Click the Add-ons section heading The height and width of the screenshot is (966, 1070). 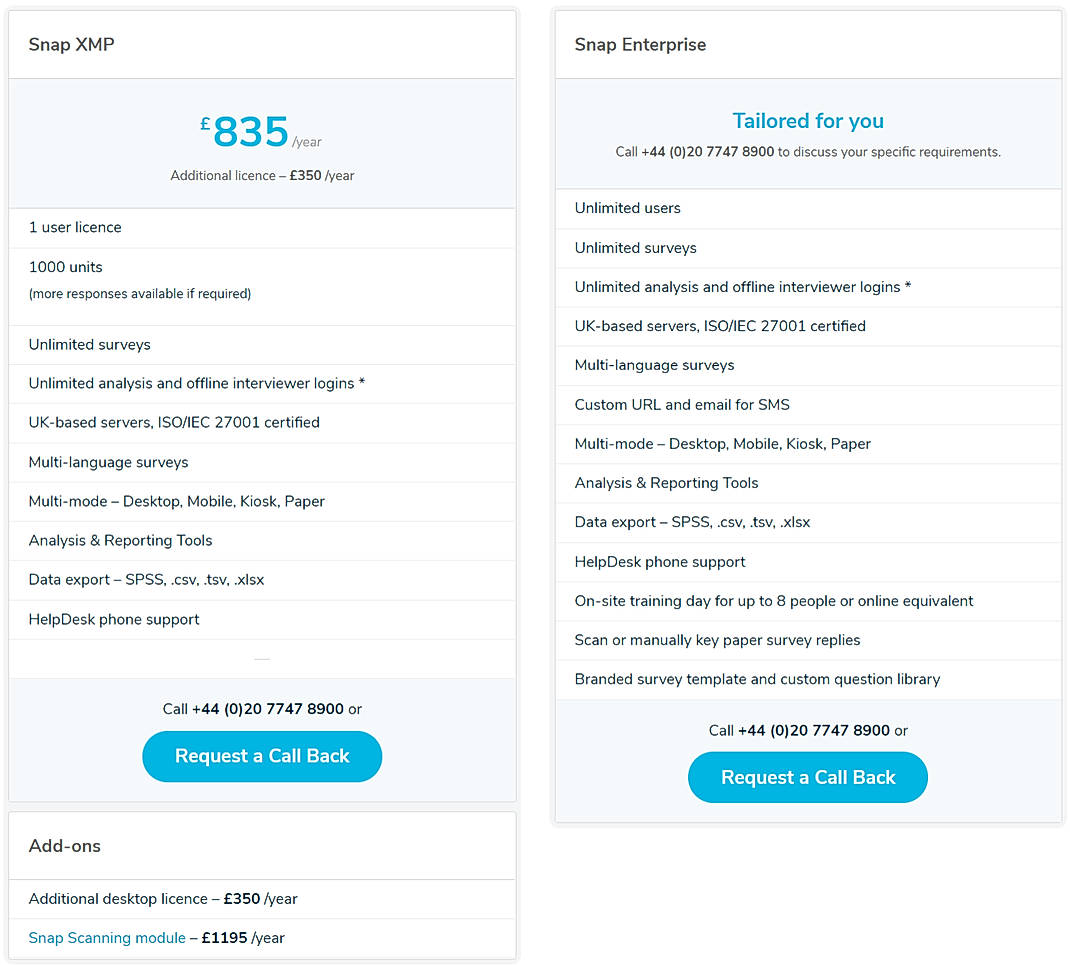point(64,846)
